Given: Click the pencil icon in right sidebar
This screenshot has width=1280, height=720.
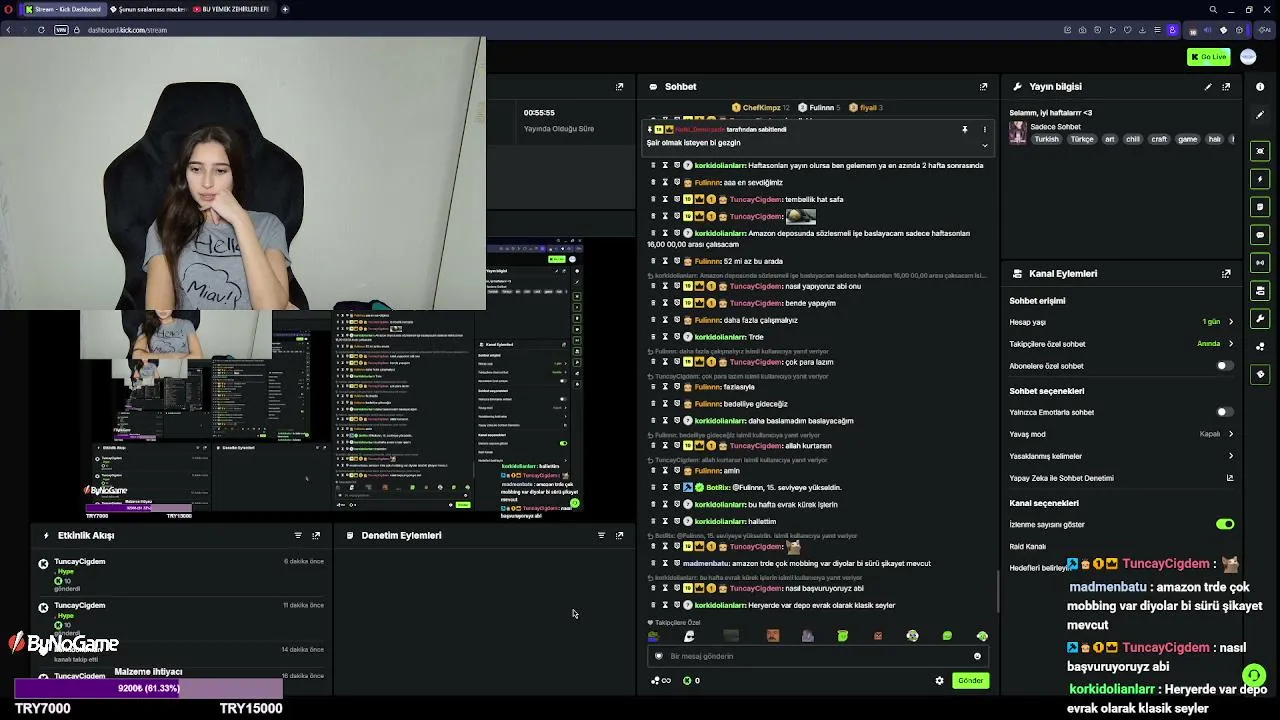Looking at the screenshot, I should click(x=1260, y=115).
